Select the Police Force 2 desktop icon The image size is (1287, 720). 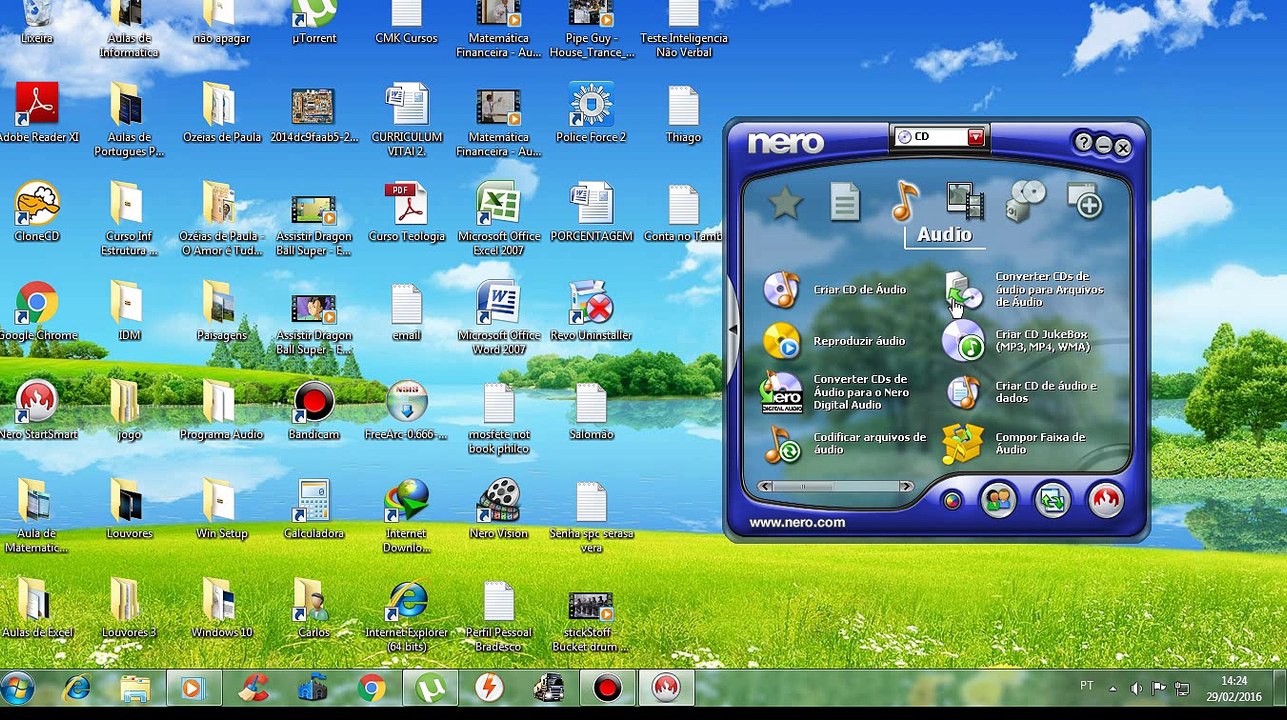[x=591, y=113]
